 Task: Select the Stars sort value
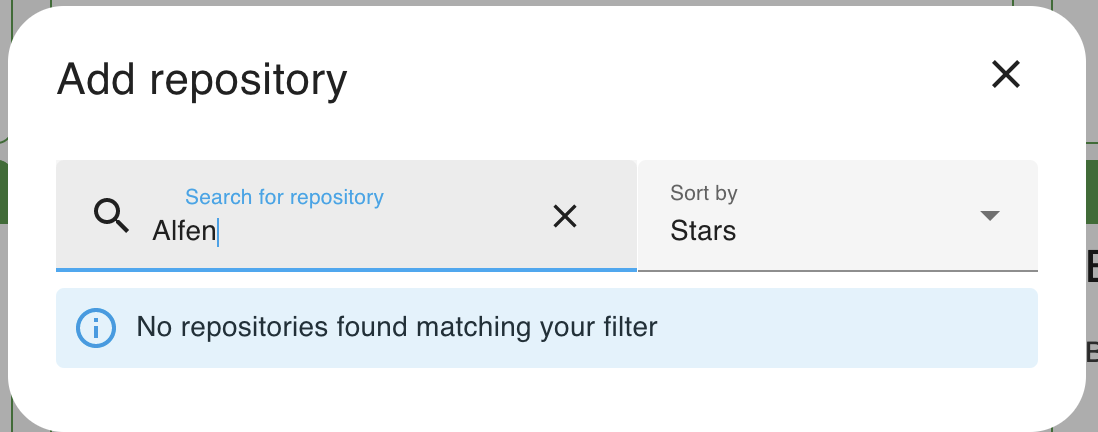703,230
